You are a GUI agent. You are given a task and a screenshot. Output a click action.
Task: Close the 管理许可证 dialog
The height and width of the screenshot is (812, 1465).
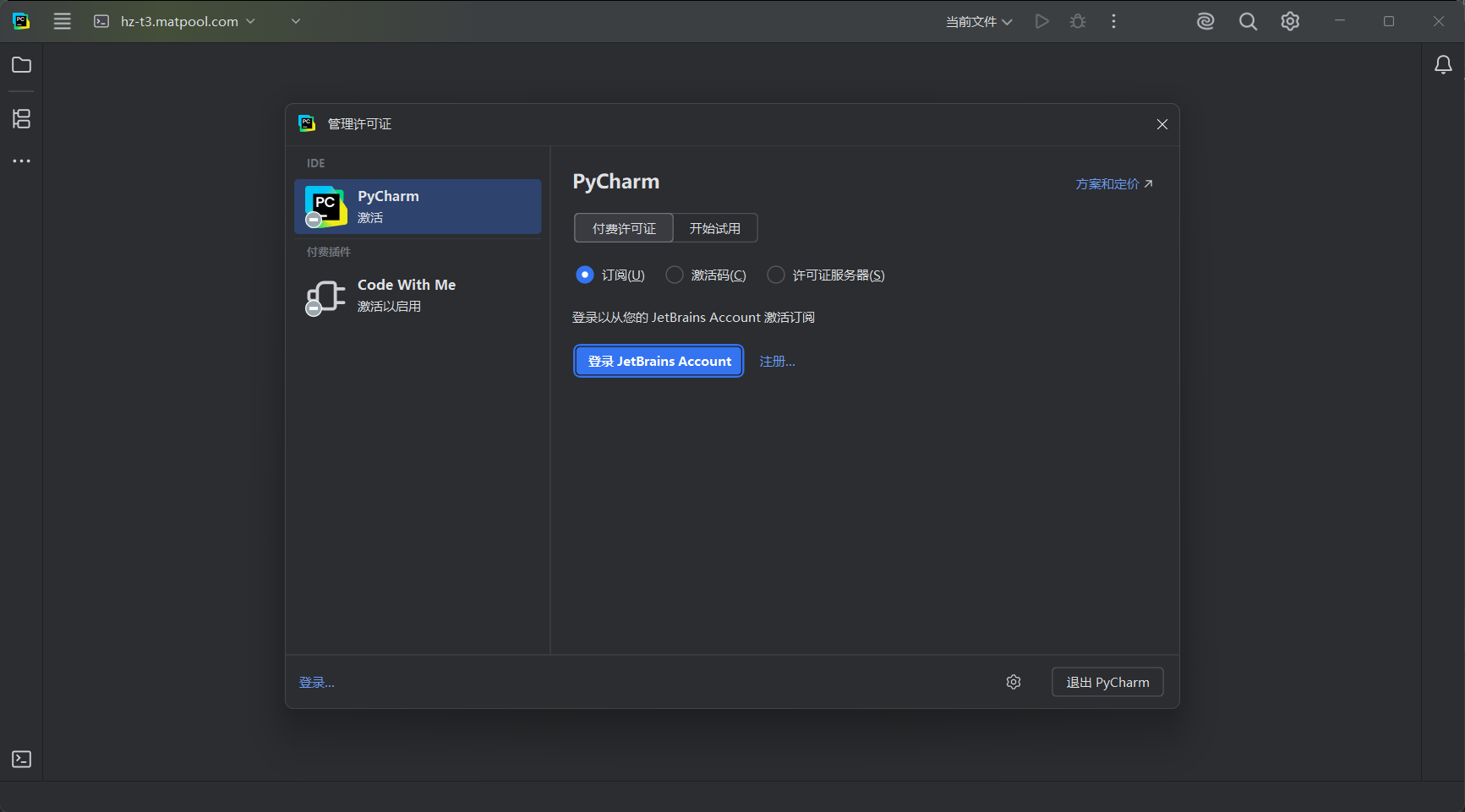coord(1162,124)
